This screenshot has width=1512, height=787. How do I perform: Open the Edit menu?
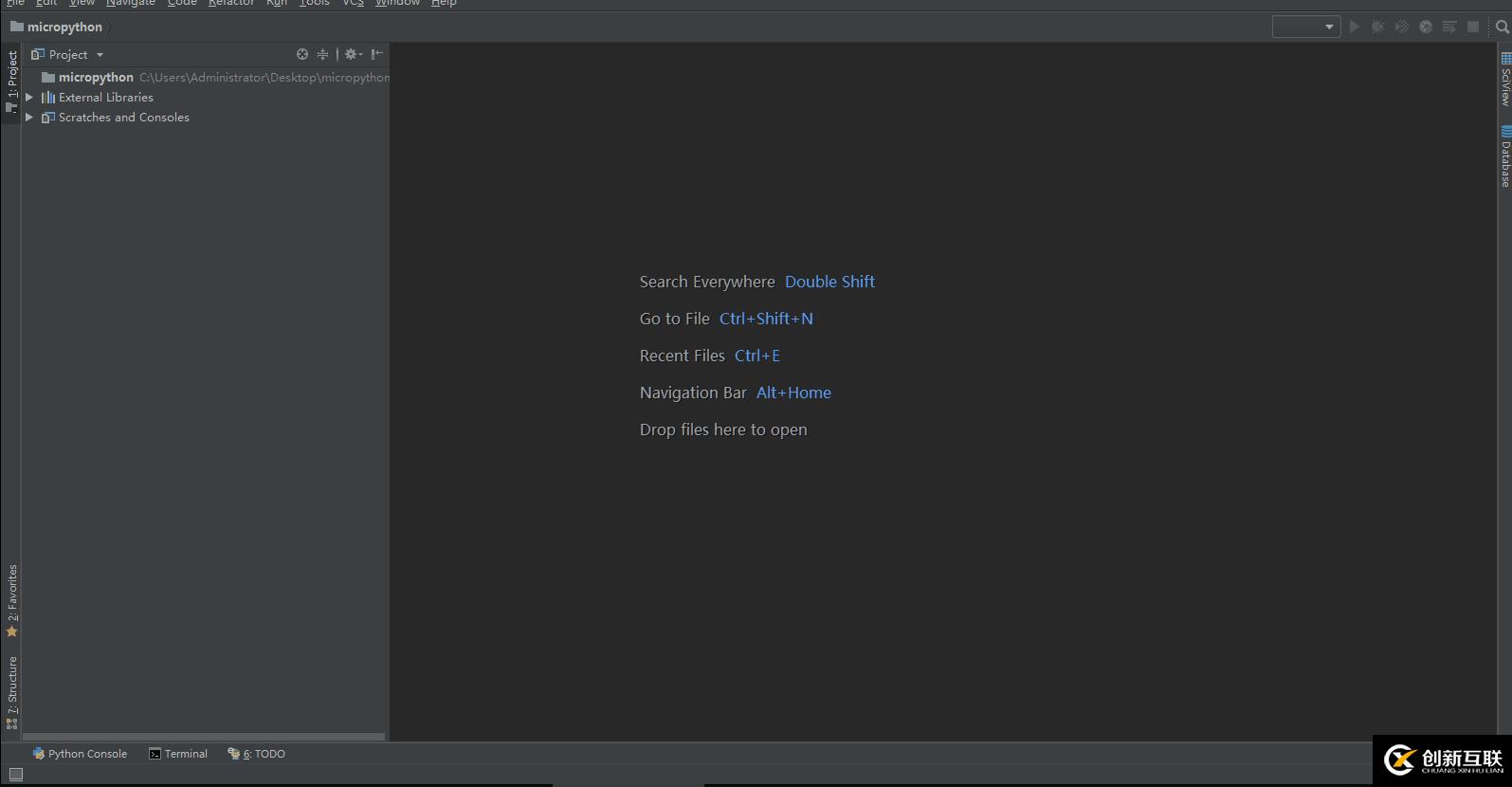point(46,3)
